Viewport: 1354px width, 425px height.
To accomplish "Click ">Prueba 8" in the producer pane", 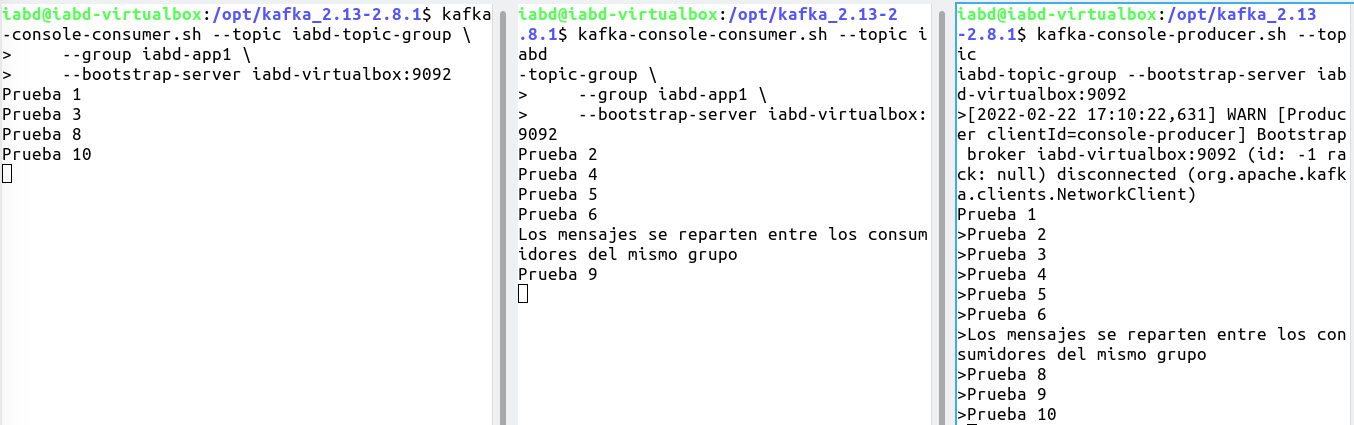I will (1001, 374).
